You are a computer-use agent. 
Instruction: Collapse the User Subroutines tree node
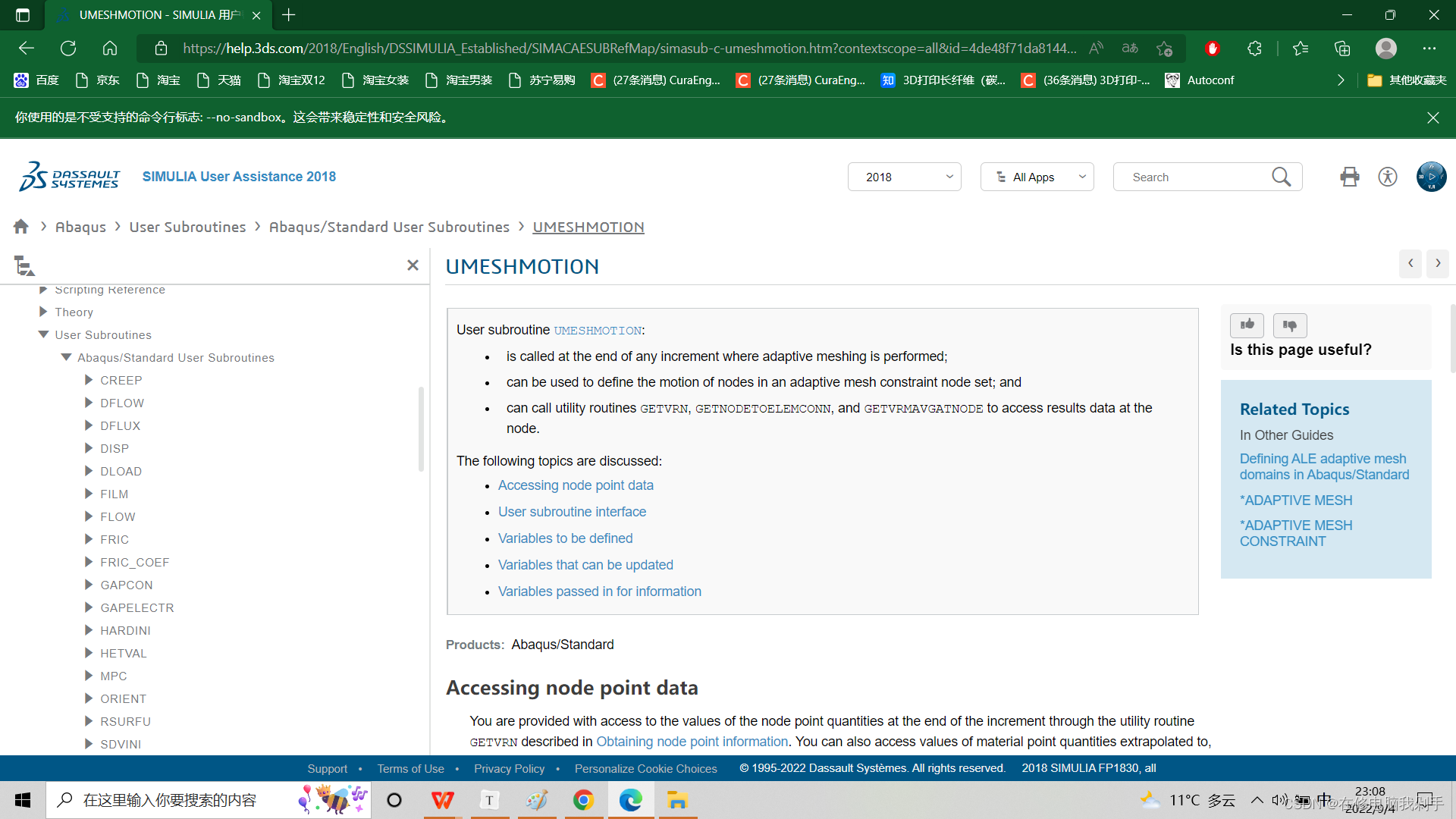pyautogui.click(x=43, y=334)
